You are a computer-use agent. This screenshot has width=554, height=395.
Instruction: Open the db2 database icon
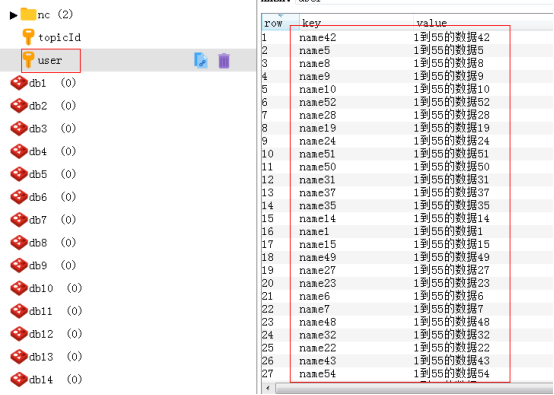[x=19, y=106]
